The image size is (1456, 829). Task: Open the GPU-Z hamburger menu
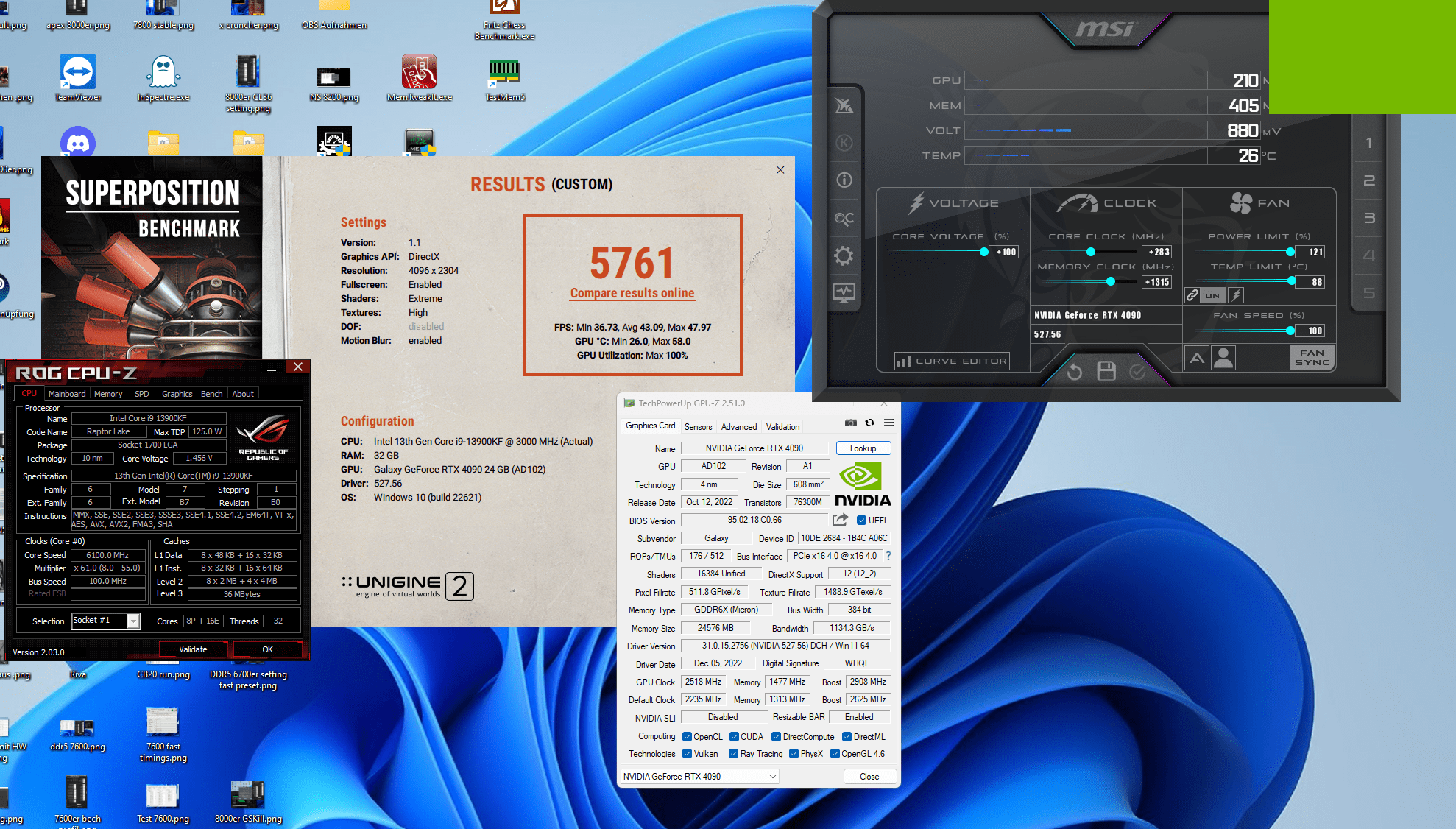888,423
